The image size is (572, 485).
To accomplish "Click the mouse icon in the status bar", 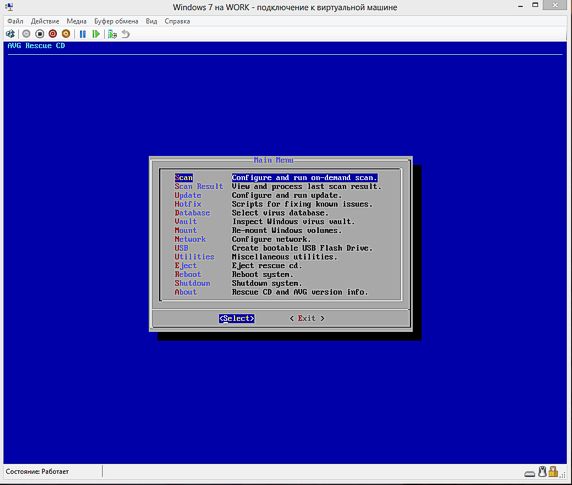I will tap(542, 472).
